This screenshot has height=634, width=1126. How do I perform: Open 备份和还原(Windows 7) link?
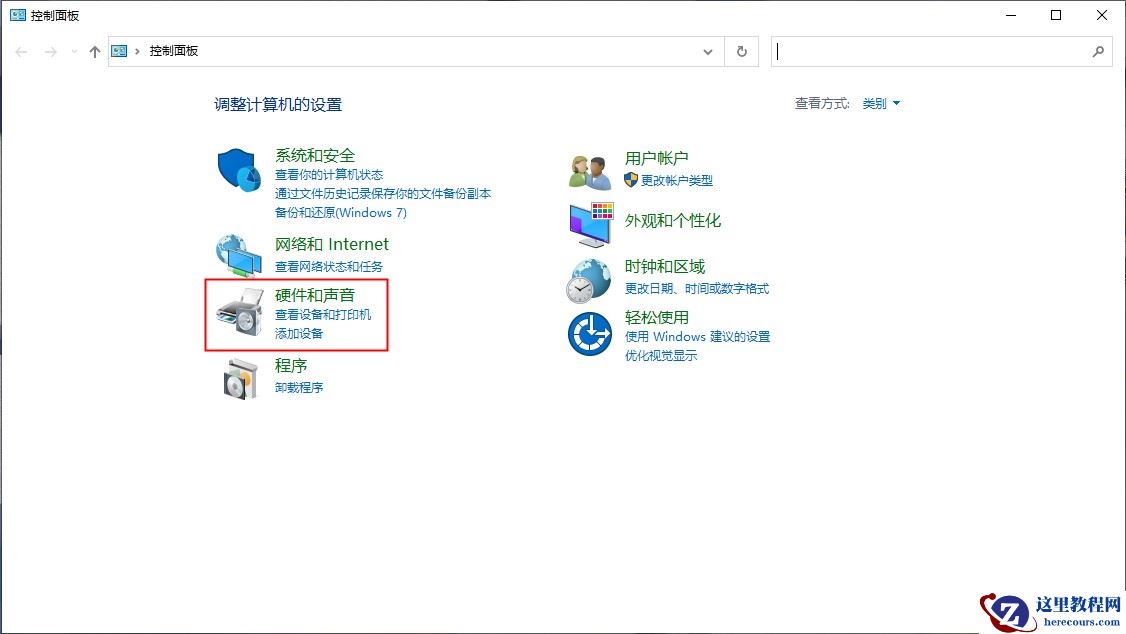[x=340, y=212]
